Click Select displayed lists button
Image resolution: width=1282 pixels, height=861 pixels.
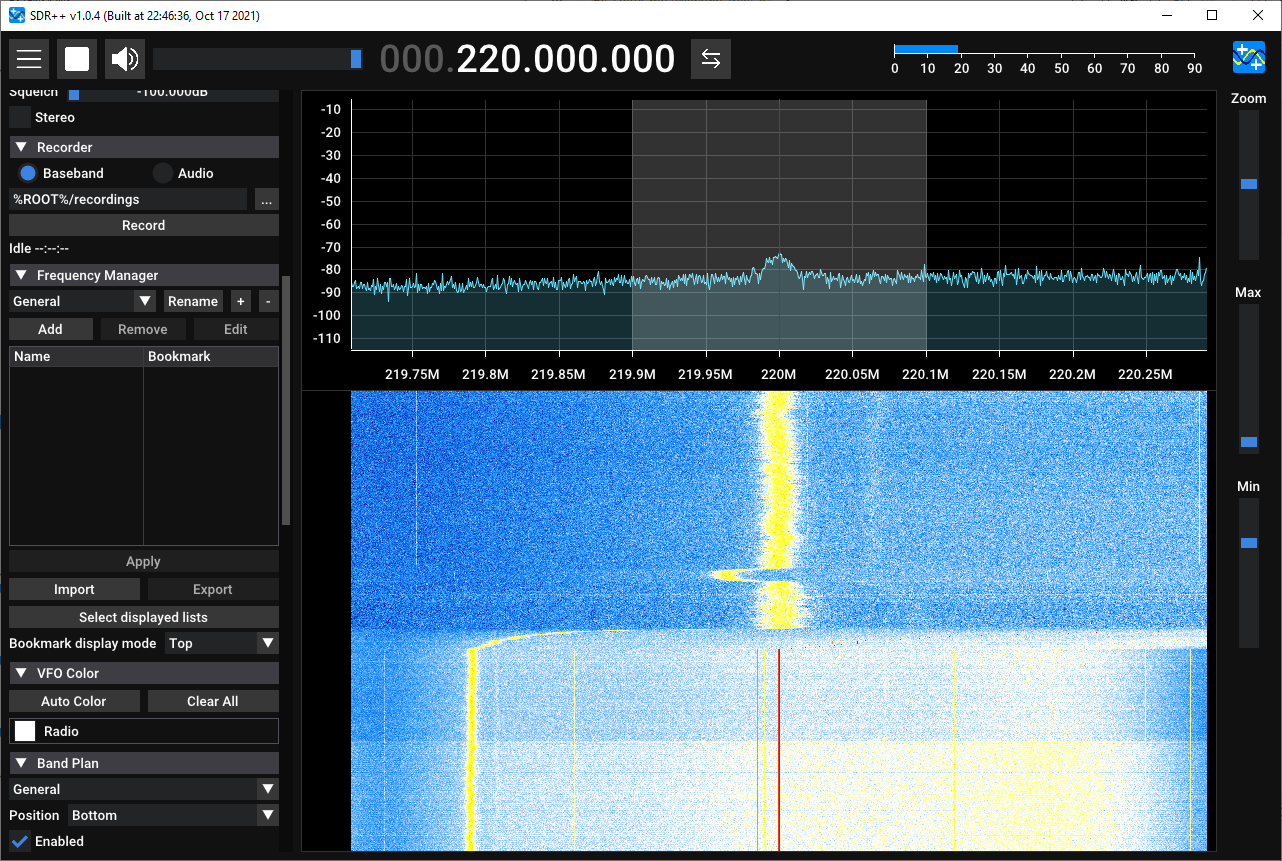click(x=144, y=617)
